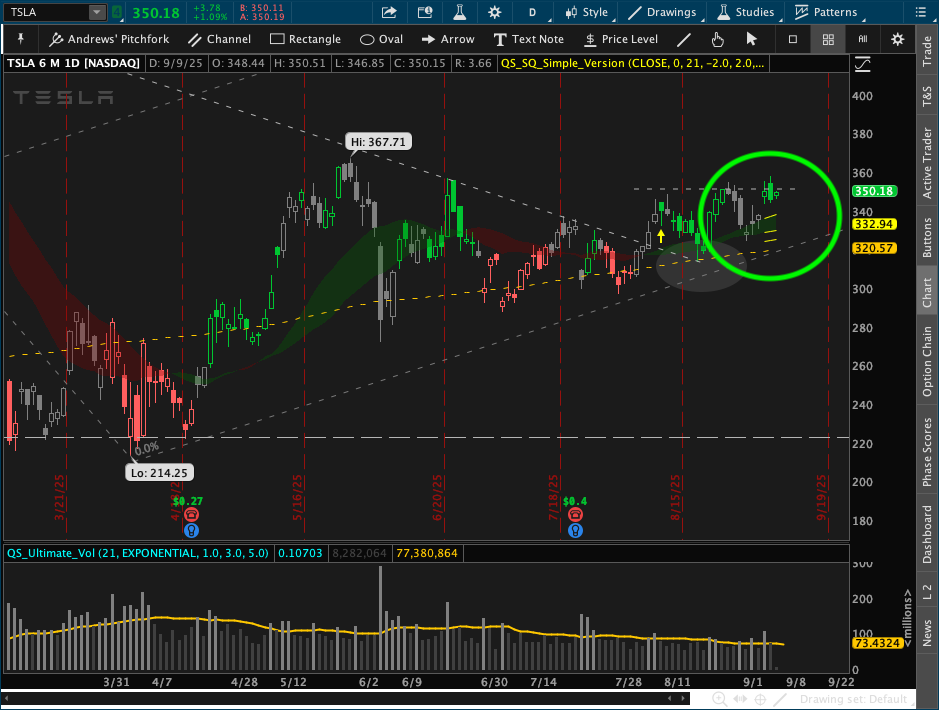Image resolution: width=939 pixels, height=710 pixels.
Task: Open the share chart icon
Action: click(x=389, y=12)
